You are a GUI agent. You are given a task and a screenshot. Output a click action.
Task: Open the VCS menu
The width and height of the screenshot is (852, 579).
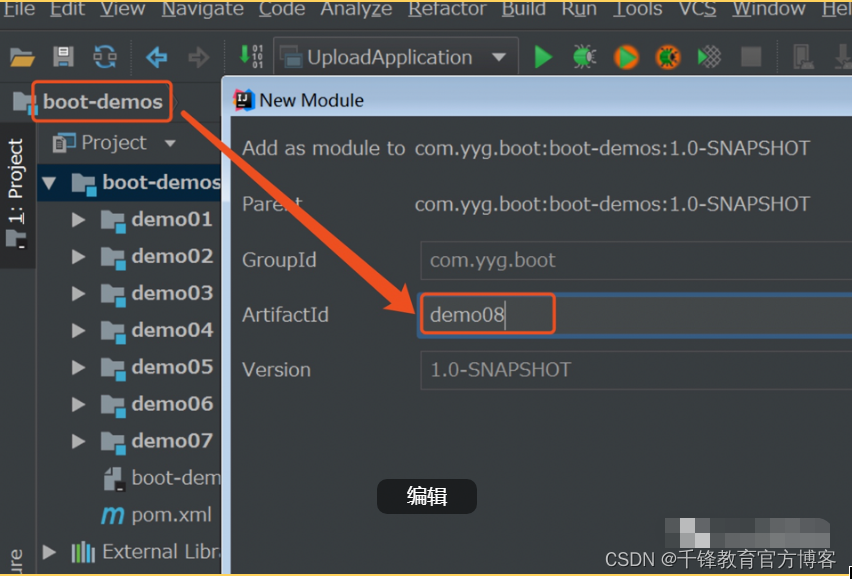pos(697,11)
